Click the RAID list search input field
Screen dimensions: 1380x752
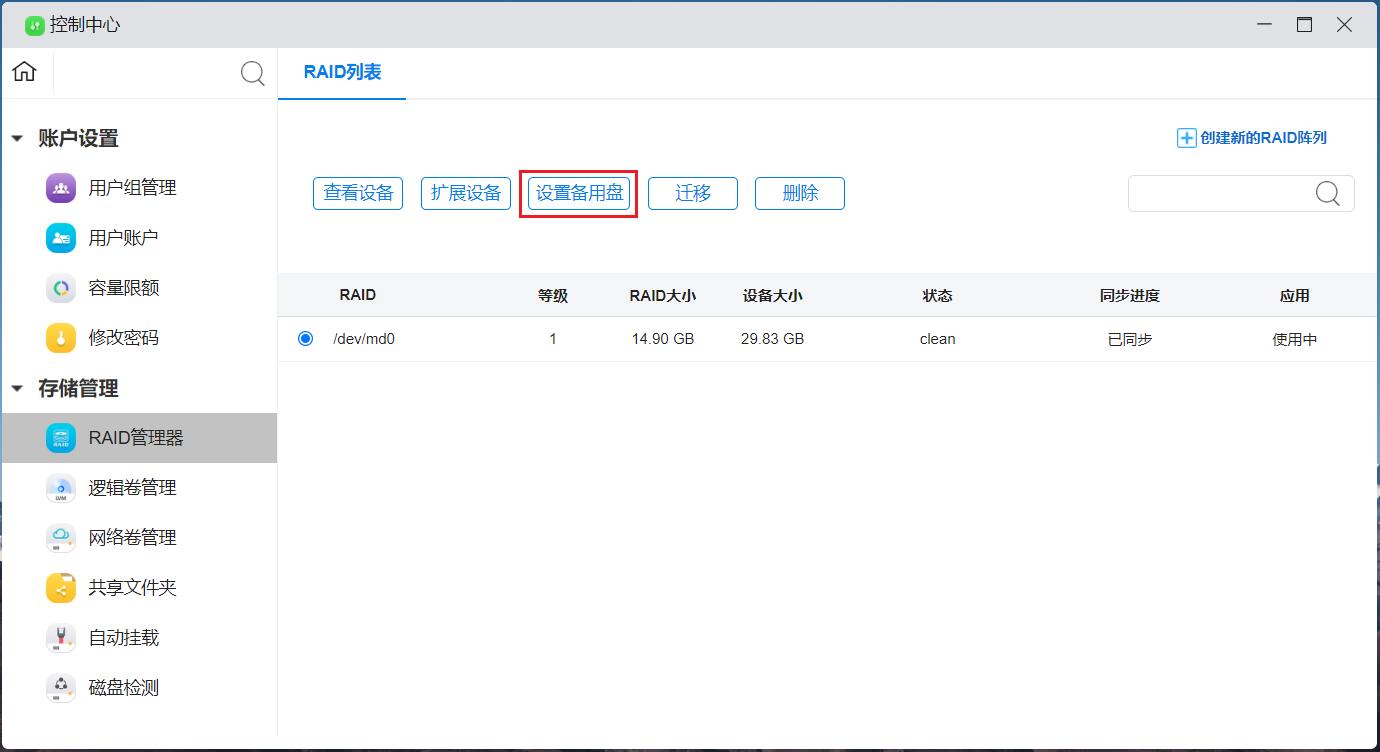tap(1220, 194)
